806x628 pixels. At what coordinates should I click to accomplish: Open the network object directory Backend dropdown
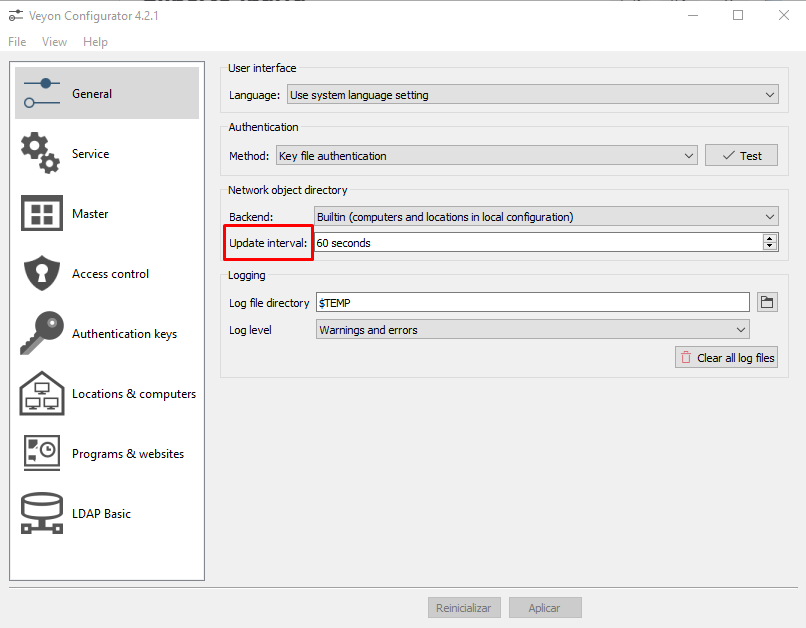(x=546, y=216)
